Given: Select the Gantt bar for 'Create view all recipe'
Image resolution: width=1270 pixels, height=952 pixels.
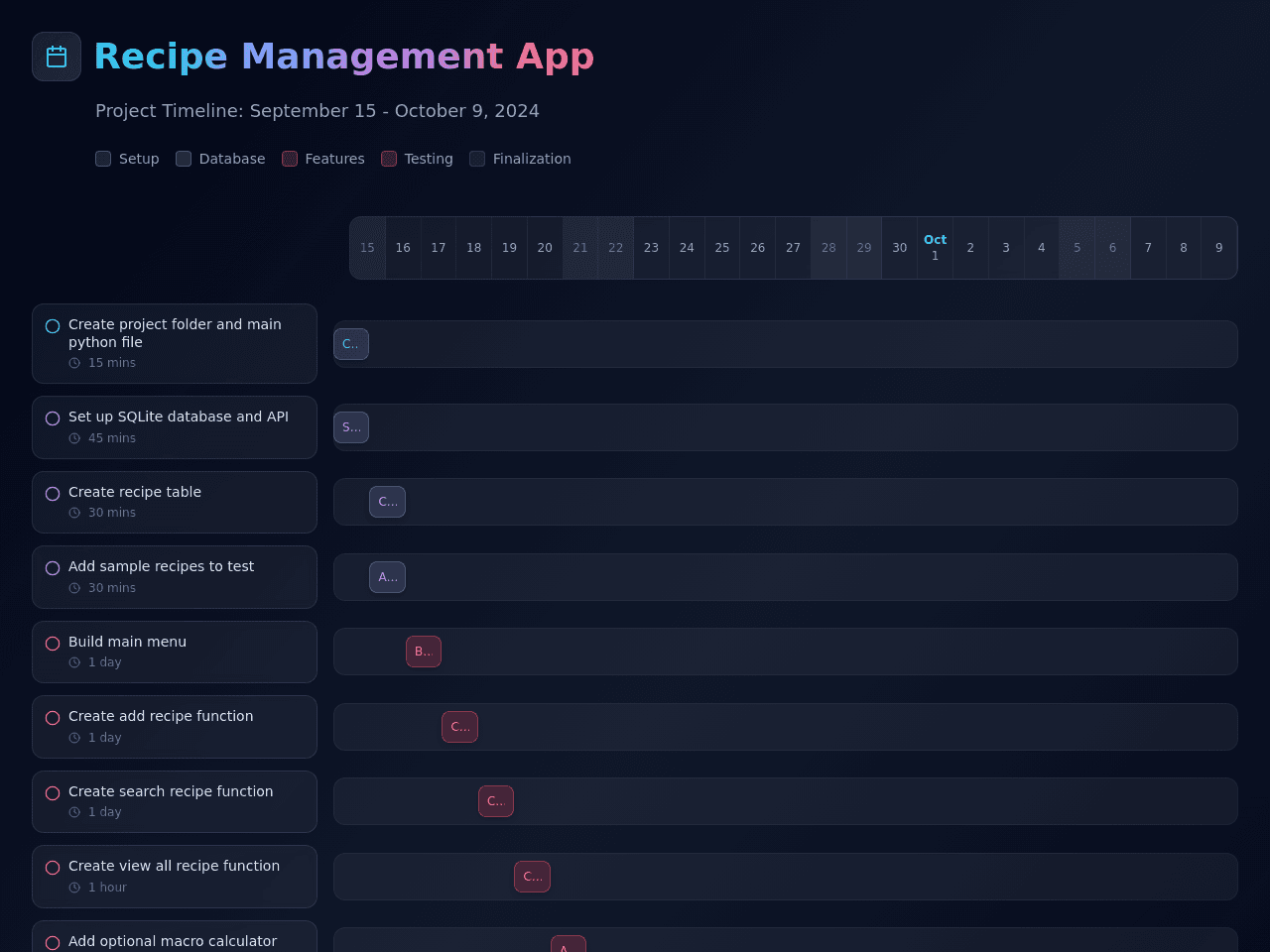Looking at the screenshot, I should pyautogui.click(x=532, y=877).
